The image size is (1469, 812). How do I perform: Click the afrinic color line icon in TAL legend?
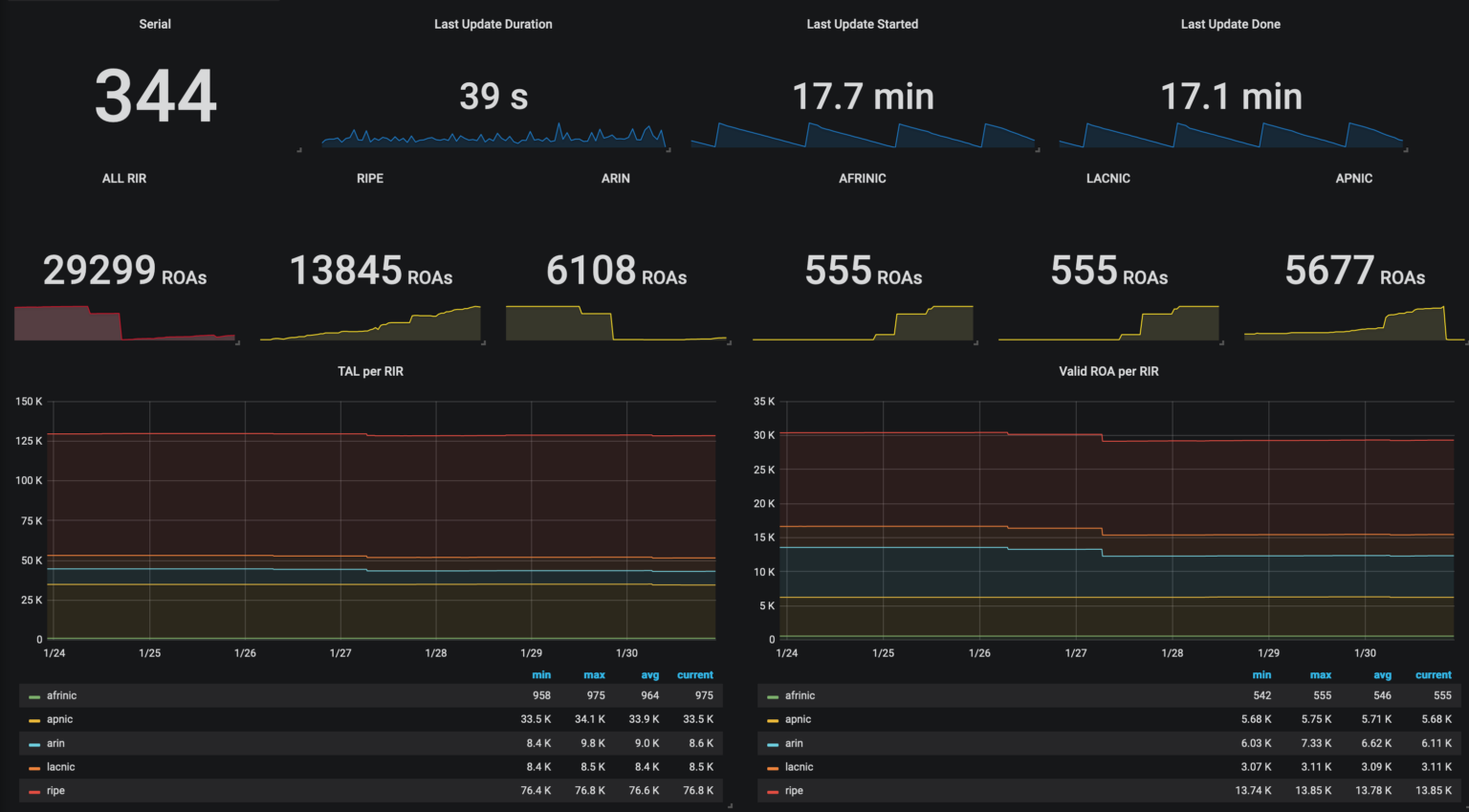point(33,695)
